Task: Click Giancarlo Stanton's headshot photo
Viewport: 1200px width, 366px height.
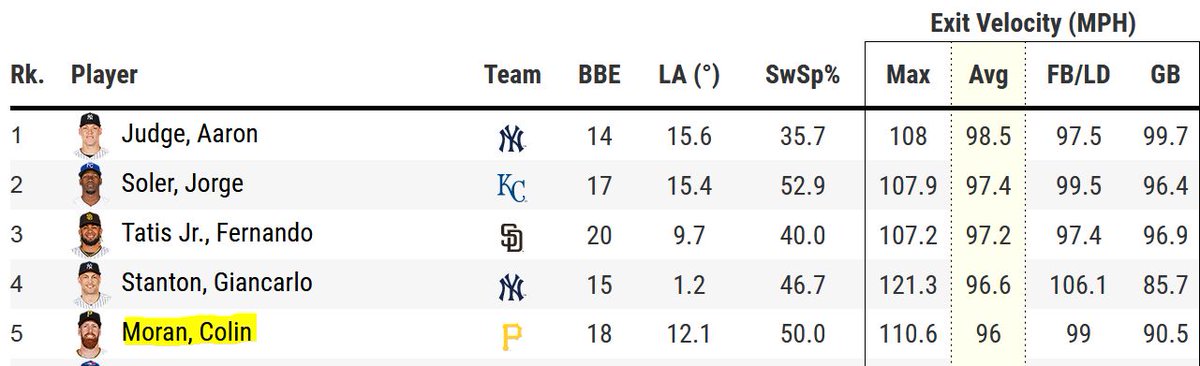Action: pos(89,284)
